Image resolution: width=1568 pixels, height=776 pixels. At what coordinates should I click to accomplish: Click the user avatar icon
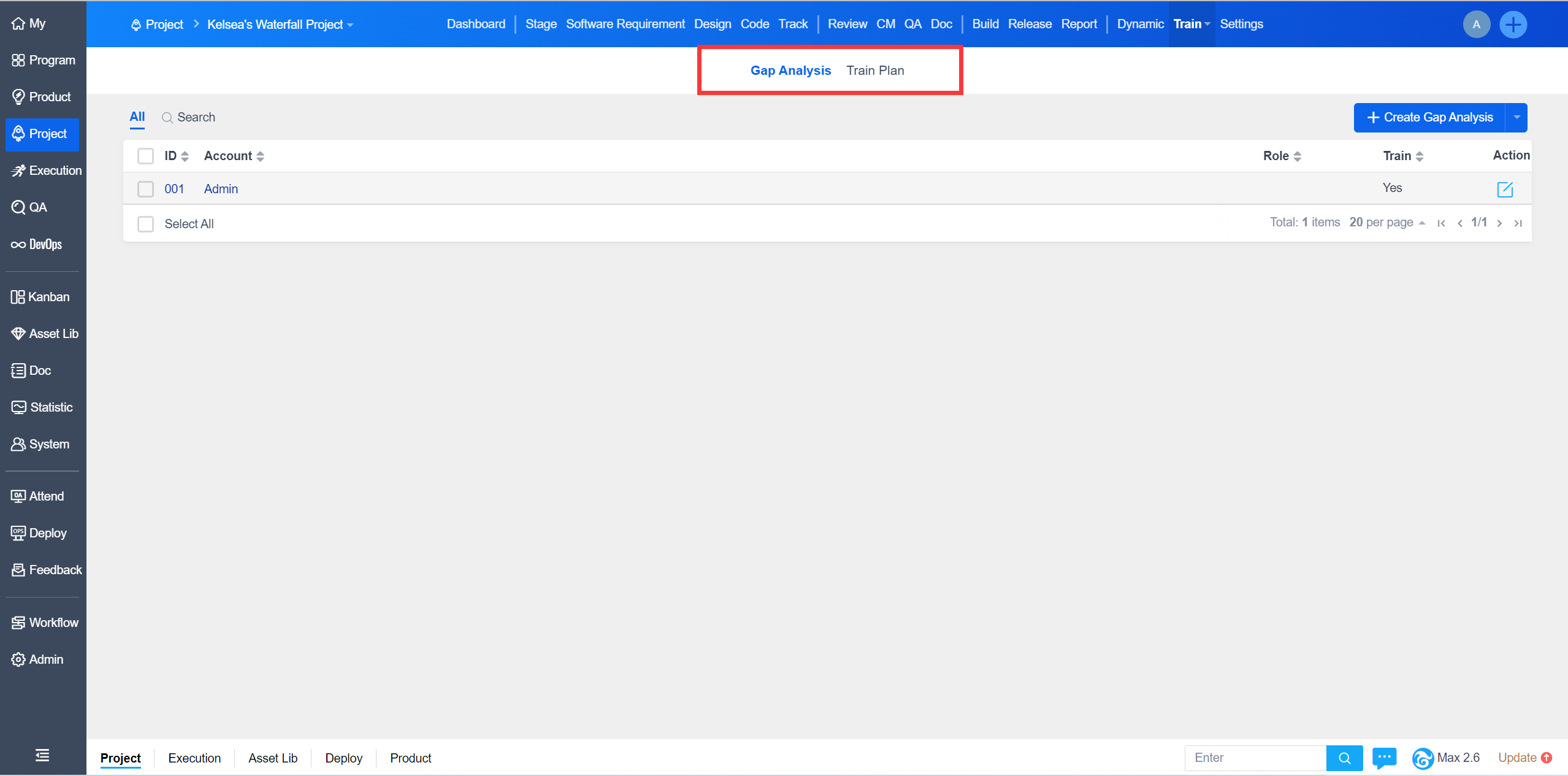point(1476,25)
